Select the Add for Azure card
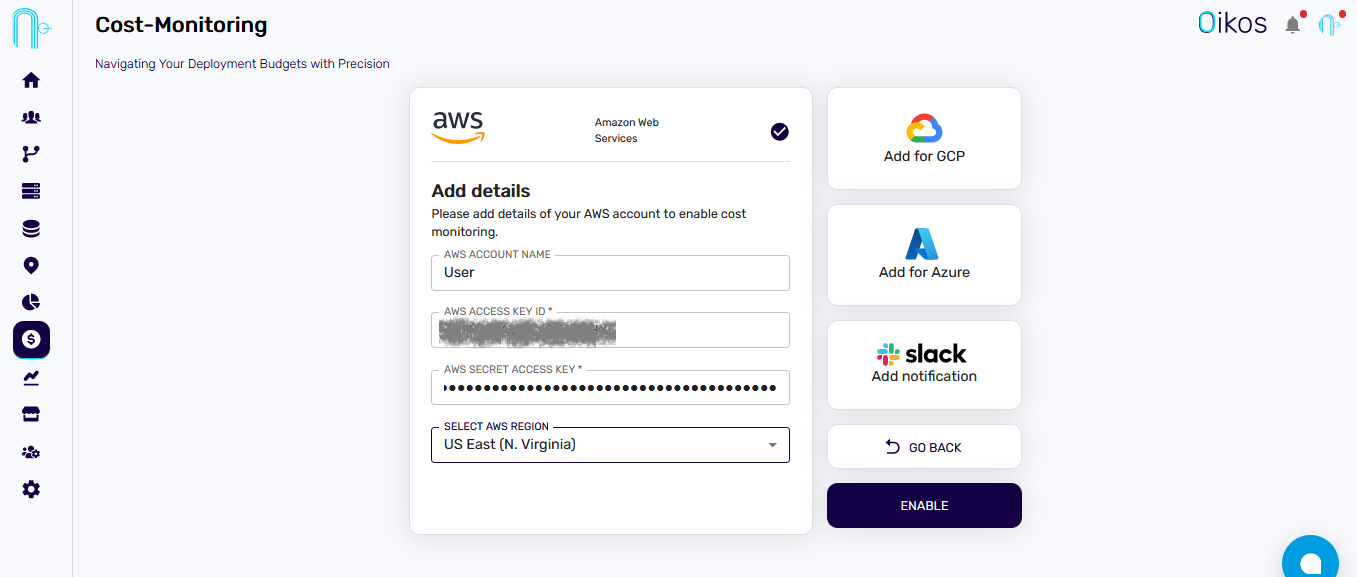The height and width of the screenshot is (577, 1357). pyautogui.click(x=923, y=254)
